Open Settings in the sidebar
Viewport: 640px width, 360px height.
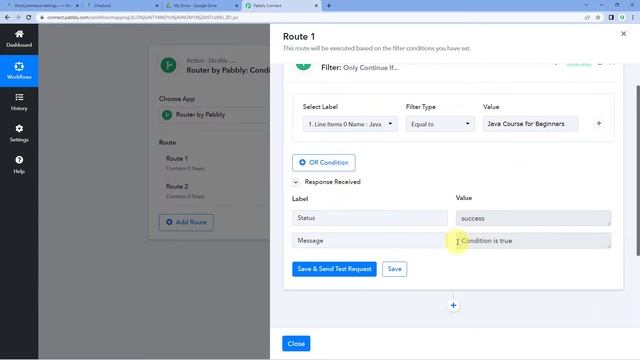point(19,133)
